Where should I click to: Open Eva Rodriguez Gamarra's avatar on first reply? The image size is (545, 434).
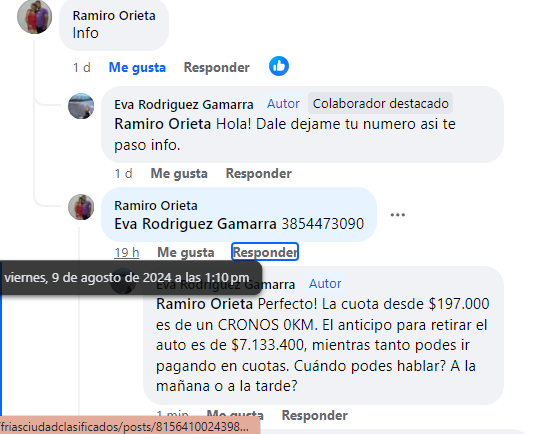pyautogui.click(x=81, y=106)
